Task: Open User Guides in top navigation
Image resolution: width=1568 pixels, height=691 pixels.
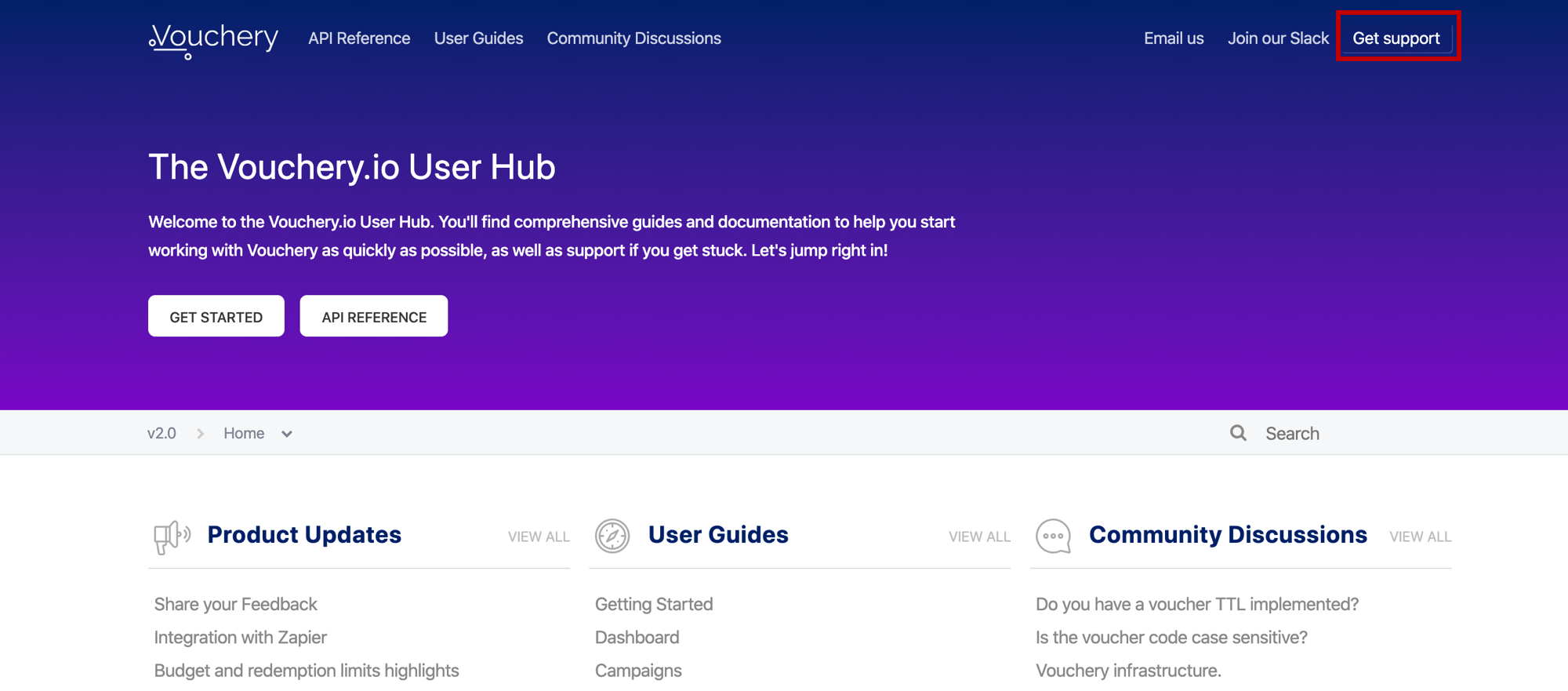Action: (x=478, y=38)
